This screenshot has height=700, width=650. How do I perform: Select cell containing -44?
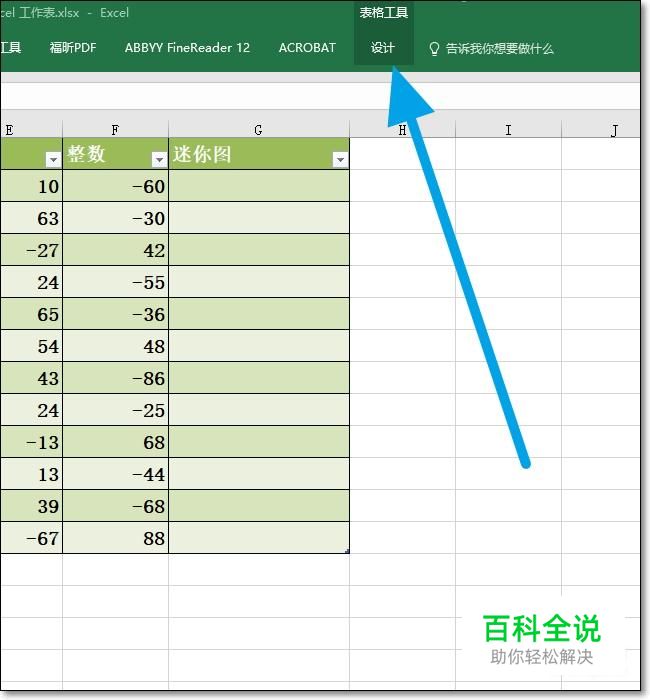(115, 474)
